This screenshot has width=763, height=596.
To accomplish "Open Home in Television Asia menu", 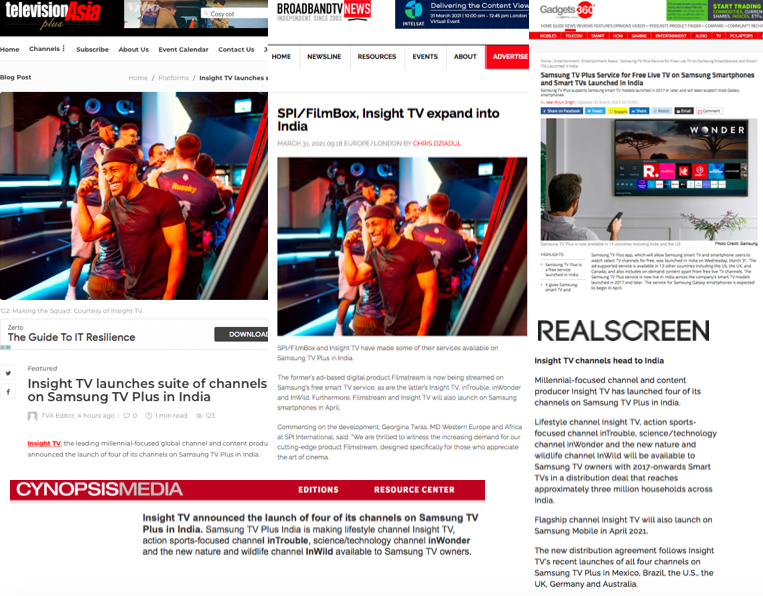I will [10, 49].
